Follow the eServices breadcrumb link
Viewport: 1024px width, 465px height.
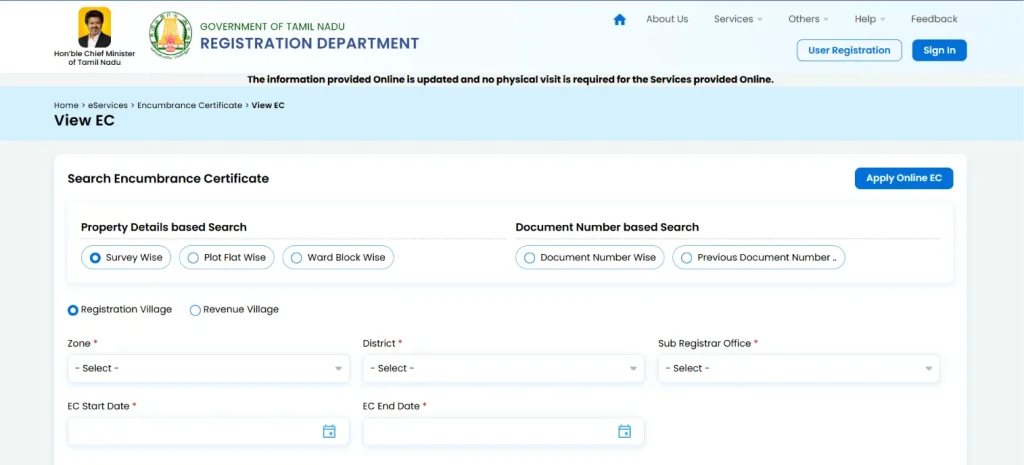pos(108,105)
